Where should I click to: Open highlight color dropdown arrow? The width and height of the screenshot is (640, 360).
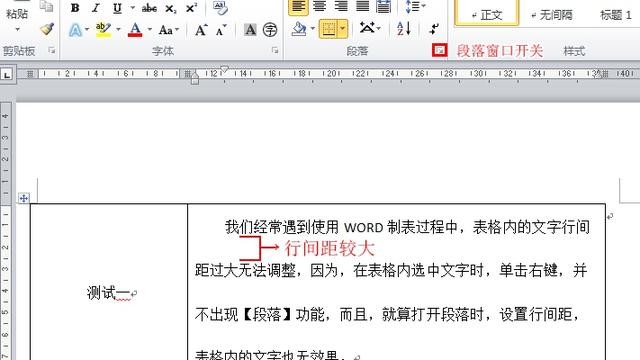pyautogui.click(x=118, y=30)
